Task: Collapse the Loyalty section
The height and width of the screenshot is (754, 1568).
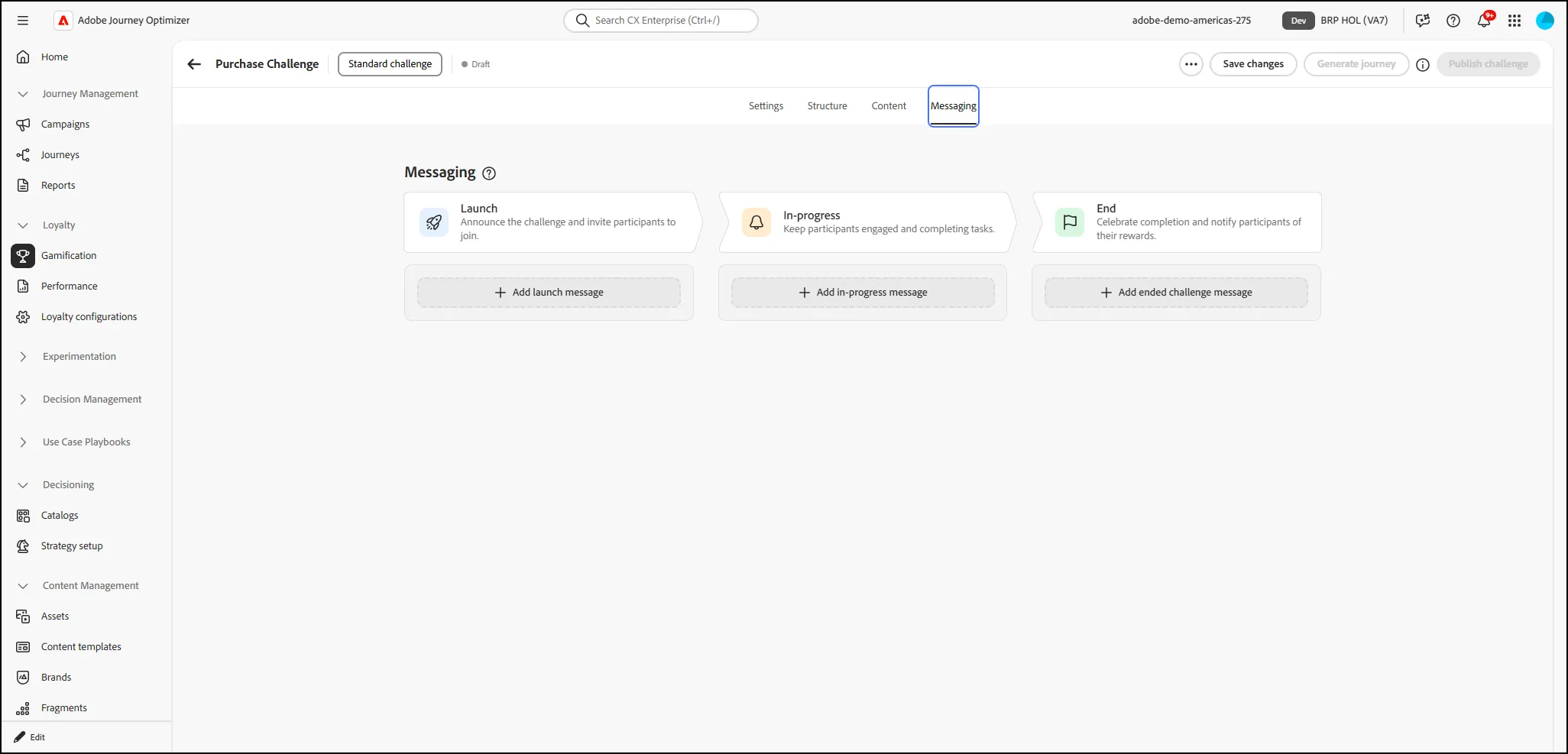Action: 23,225
